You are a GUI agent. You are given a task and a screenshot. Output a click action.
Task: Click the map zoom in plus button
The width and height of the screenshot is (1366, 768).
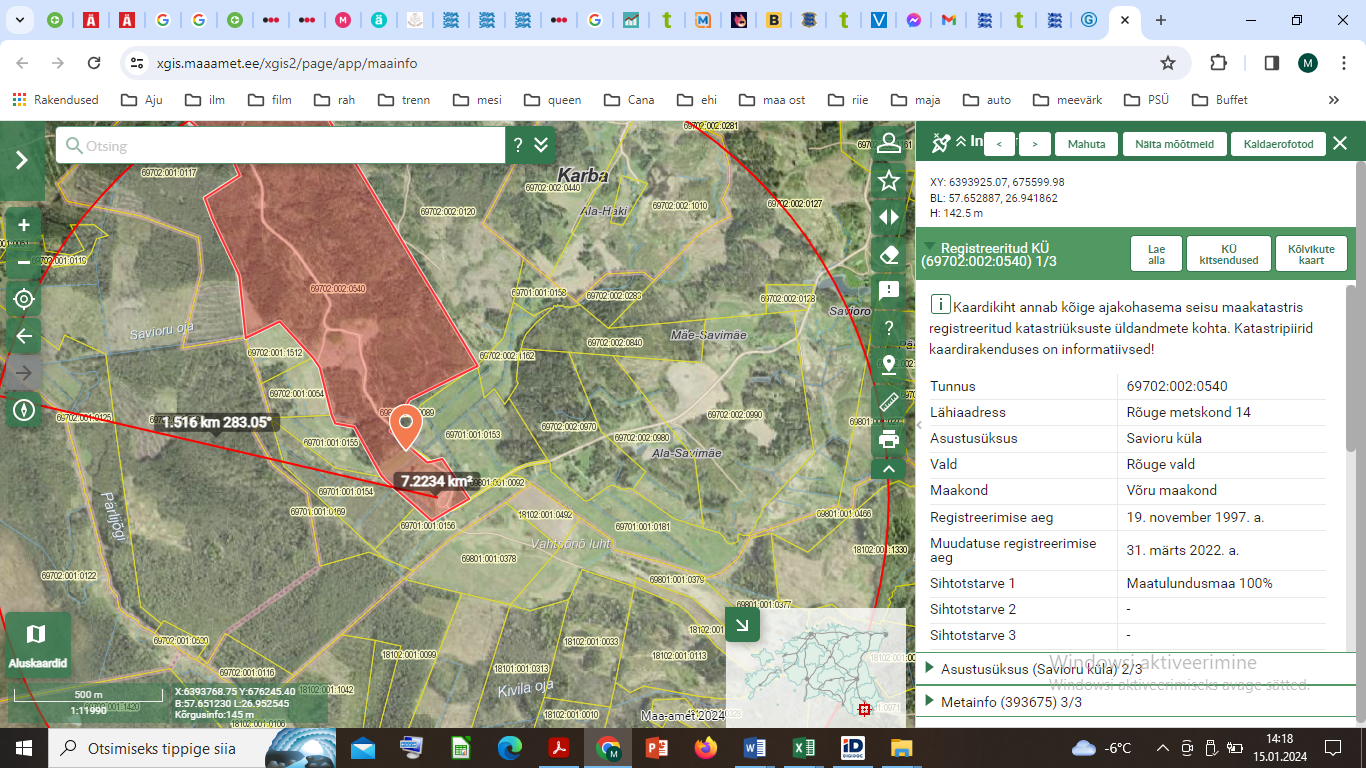click(24, 225)
